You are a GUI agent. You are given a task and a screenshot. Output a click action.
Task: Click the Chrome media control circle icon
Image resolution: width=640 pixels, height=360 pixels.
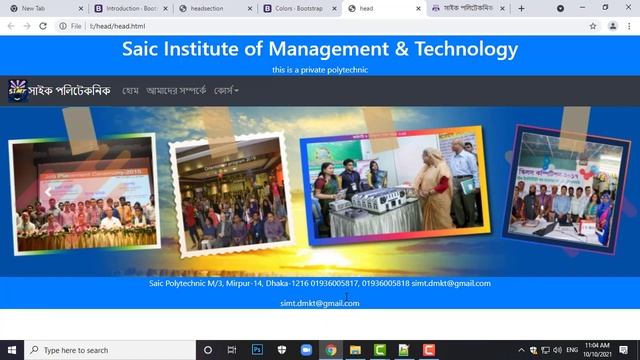click(x=560, y=8)
